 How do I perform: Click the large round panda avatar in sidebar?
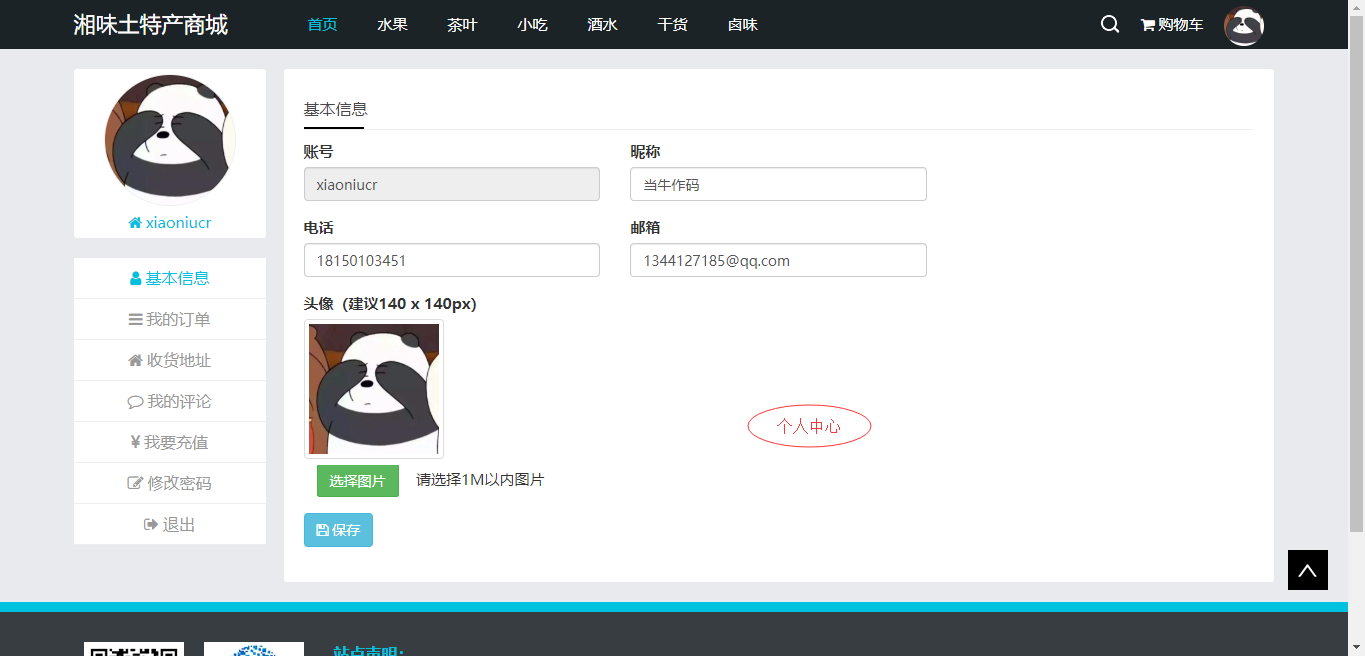click(x=170, y=140)
